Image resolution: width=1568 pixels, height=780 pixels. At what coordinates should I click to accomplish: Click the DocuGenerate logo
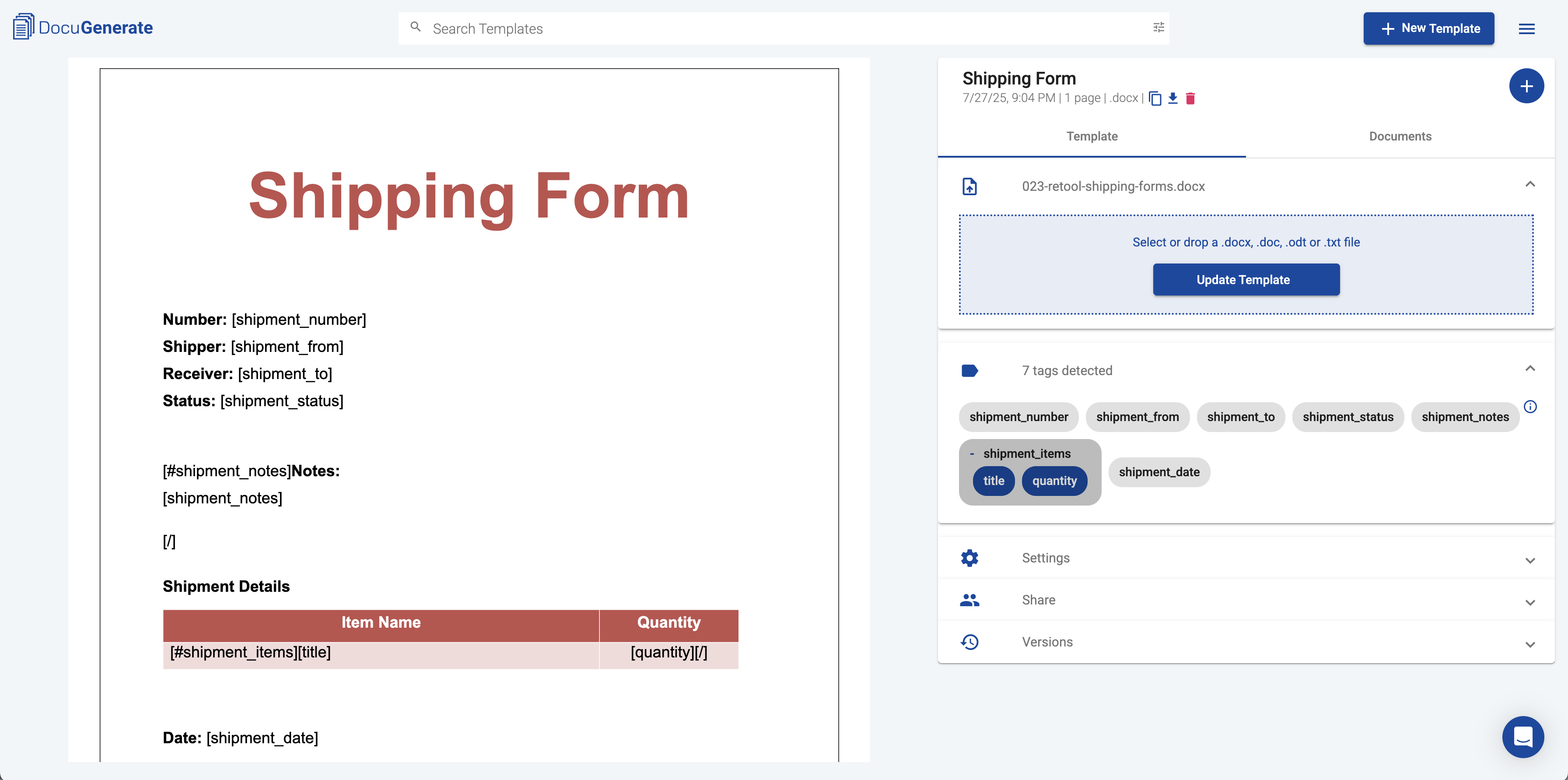pos(83,28)
